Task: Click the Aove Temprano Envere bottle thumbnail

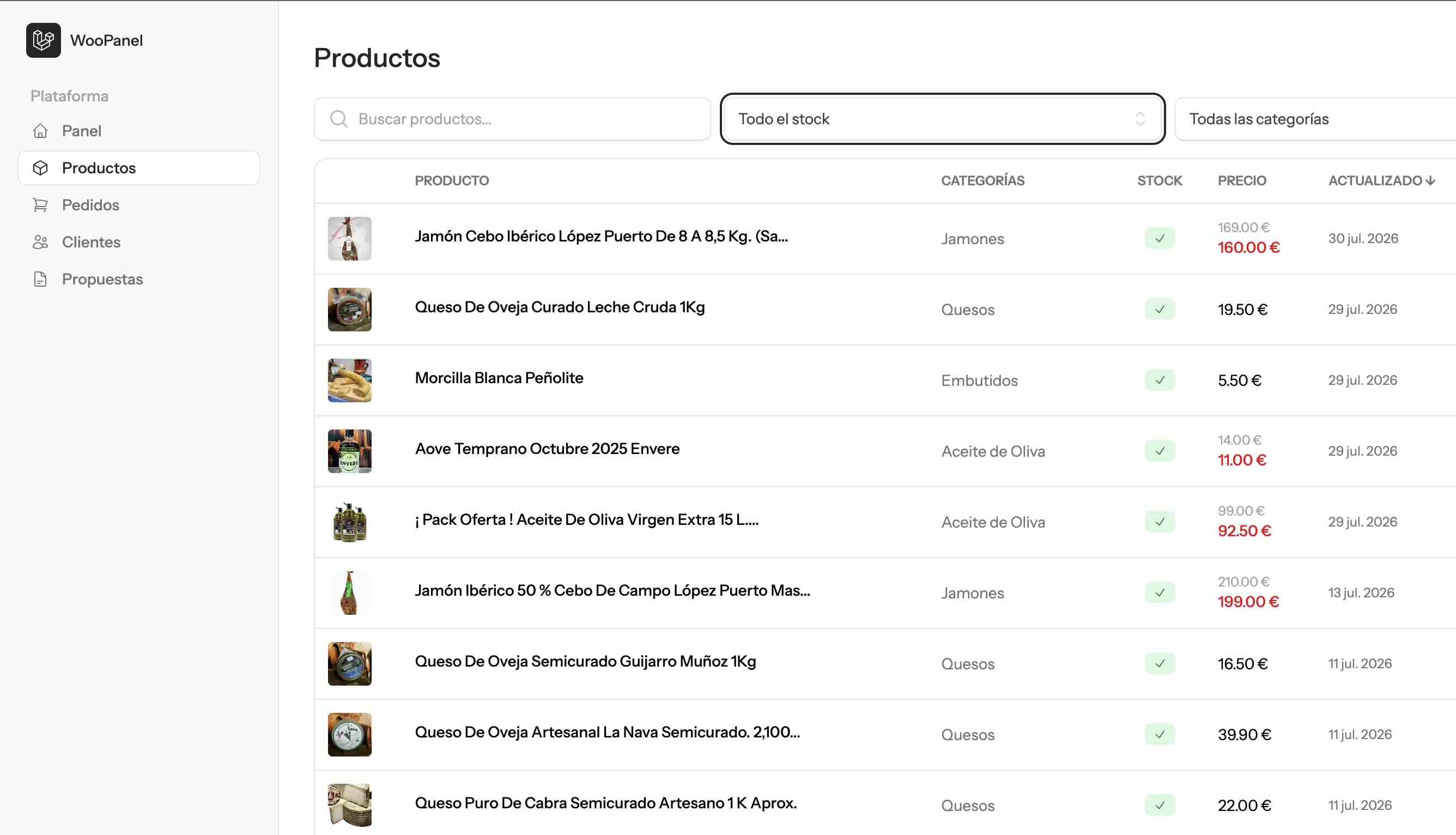Action: pyautogui.click(x=350, y=451)
